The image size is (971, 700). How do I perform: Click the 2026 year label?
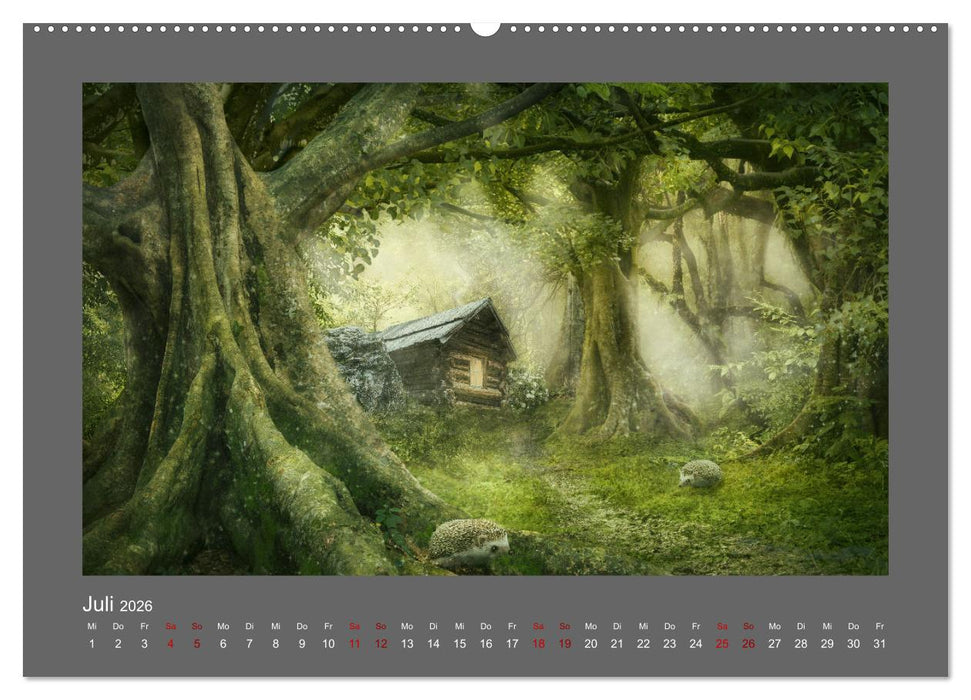pyautogui.click(x=136, y=606)
